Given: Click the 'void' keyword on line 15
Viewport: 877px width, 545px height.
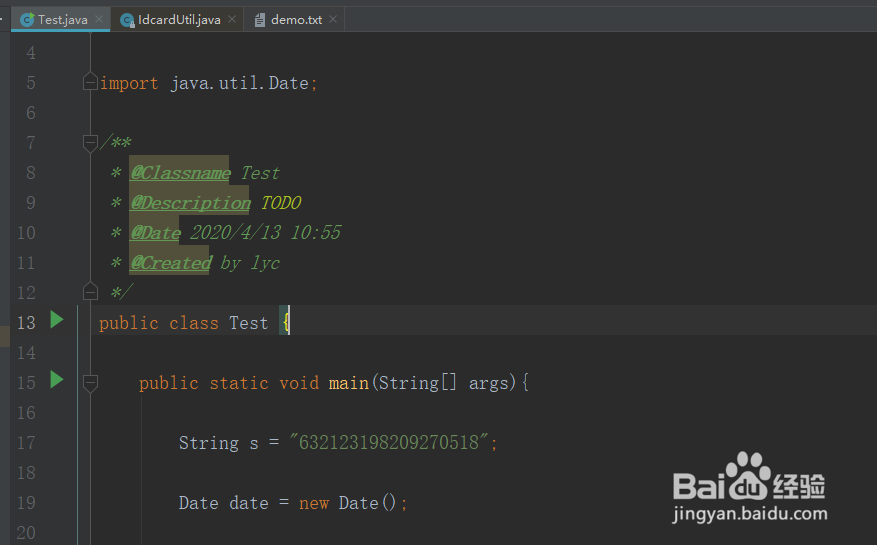Looking at the screenshot, I should tap(299, 383).
